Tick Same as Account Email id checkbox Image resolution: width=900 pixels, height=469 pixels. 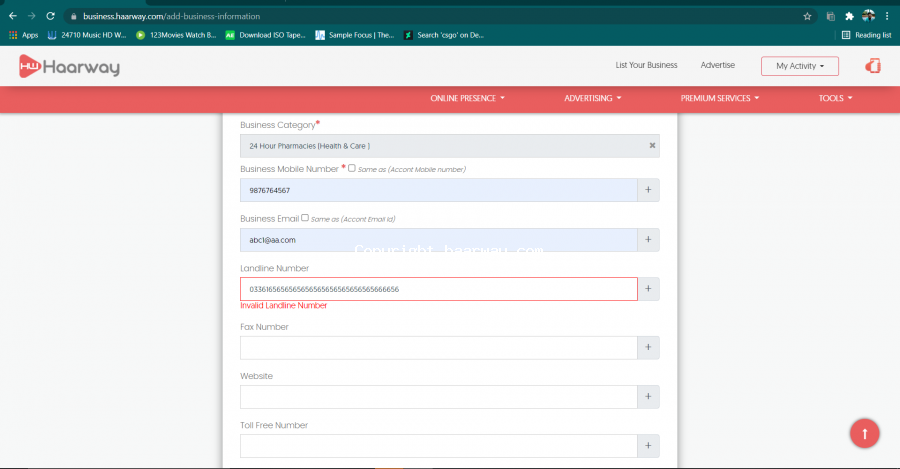[305, 217]
